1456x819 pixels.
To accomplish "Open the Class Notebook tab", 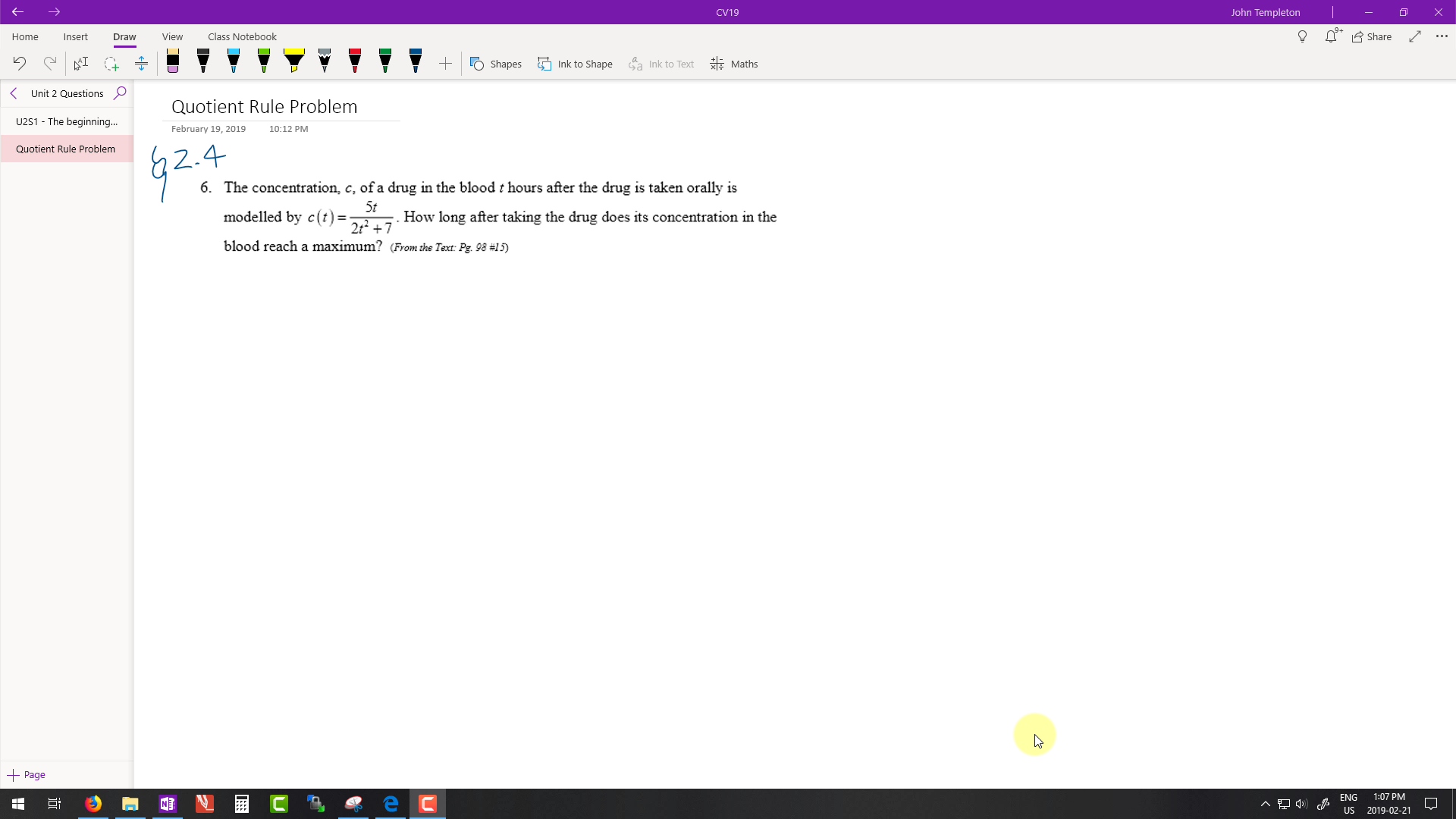I will [x=242, y=36].
